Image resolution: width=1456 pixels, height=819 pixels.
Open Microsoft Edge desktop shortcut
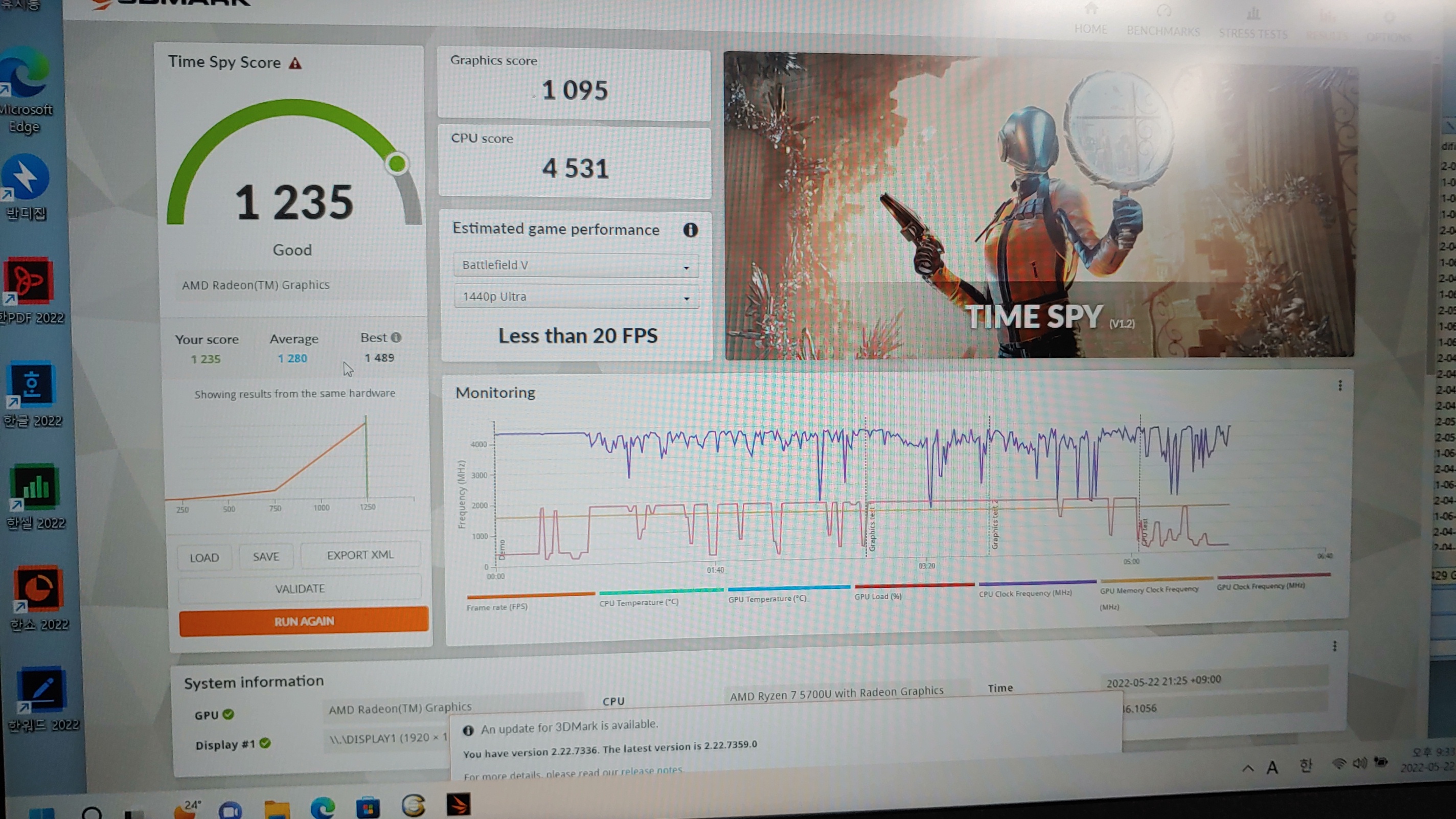point(26,90)
